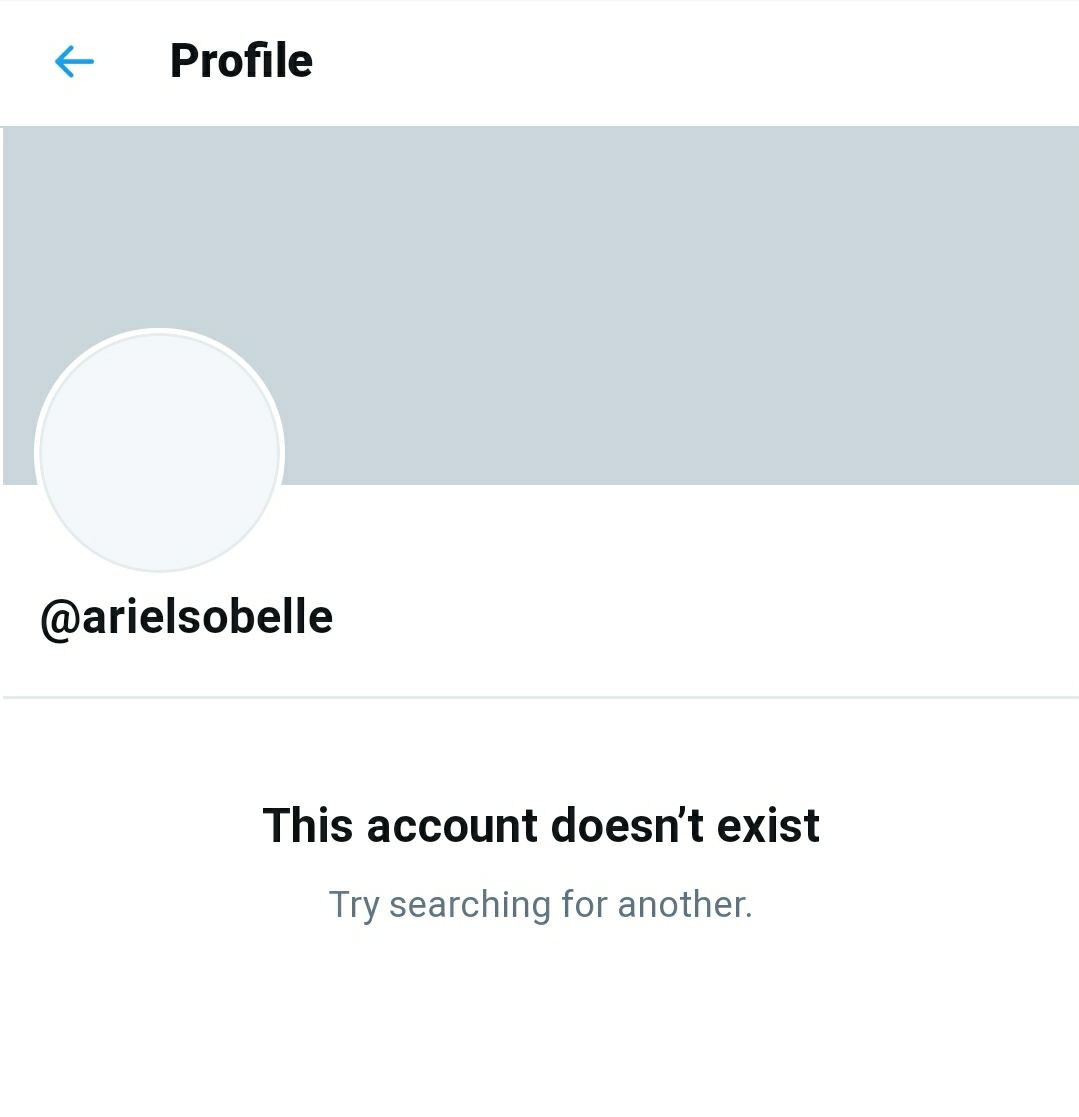Click the word "account" in the error heading
The width and height of the screenshot is (1079, 1117).
pyautogui.click(x=452, y=826)
